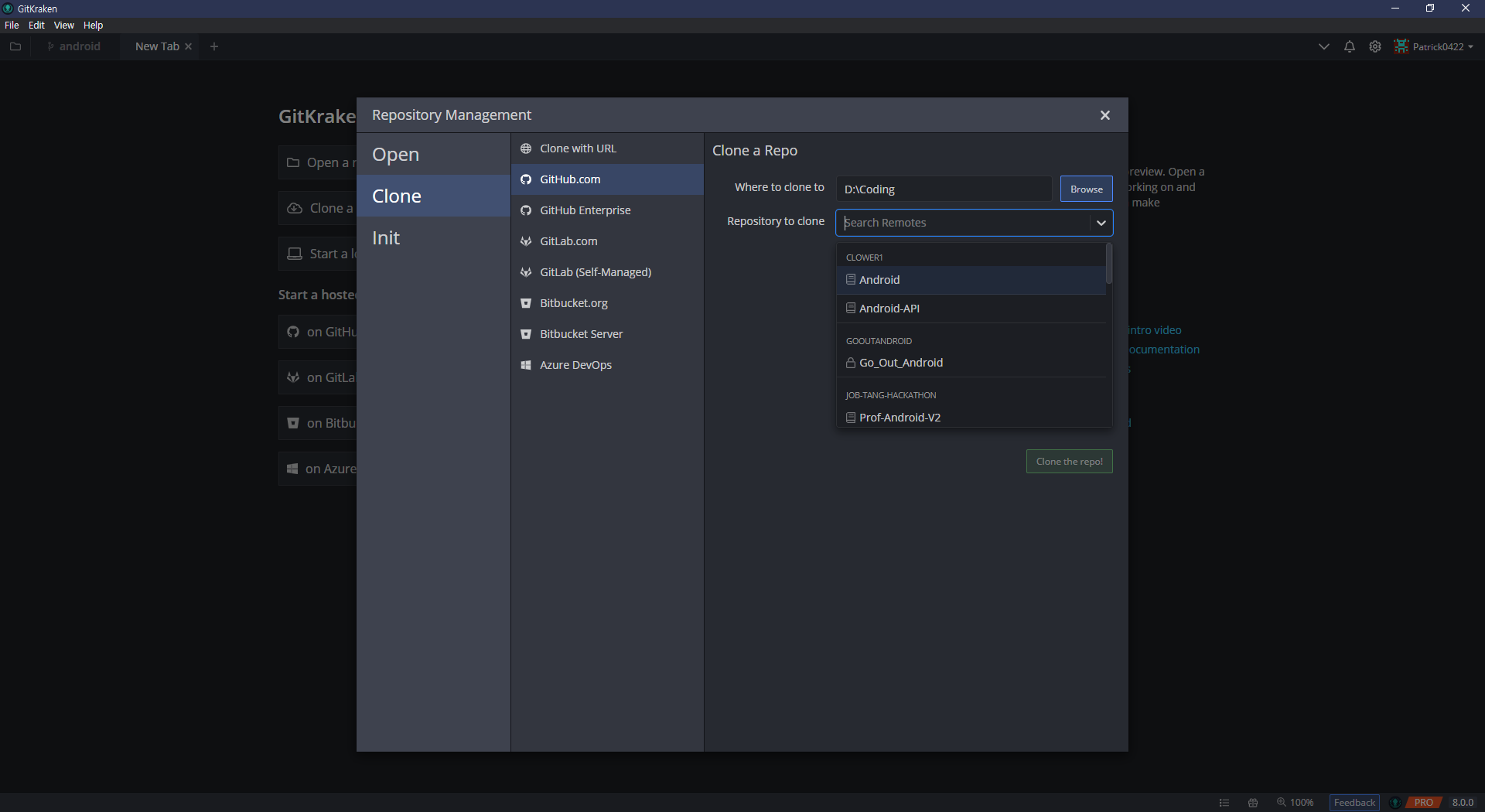1485x812 pixels.
Task: Open the File menu
Action: pos(12,26)
